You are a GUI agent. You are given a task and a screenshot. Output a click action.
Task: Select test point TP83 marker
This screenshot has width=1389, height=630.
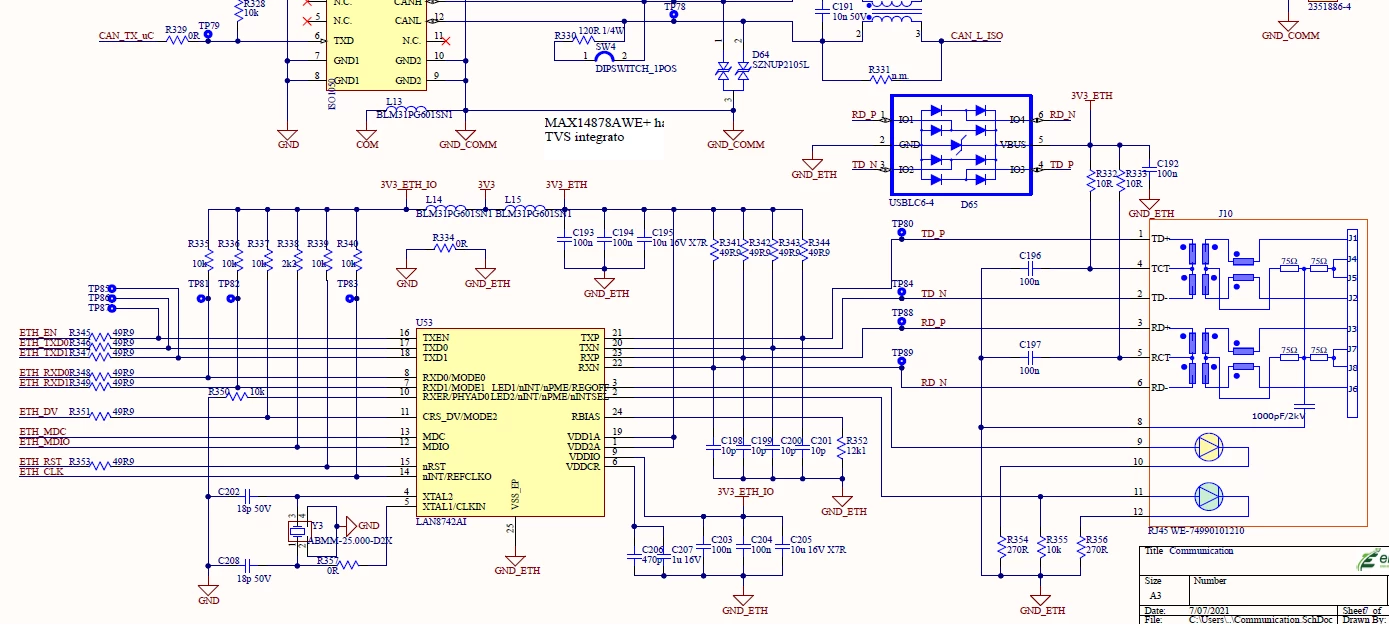pos(350,297)
